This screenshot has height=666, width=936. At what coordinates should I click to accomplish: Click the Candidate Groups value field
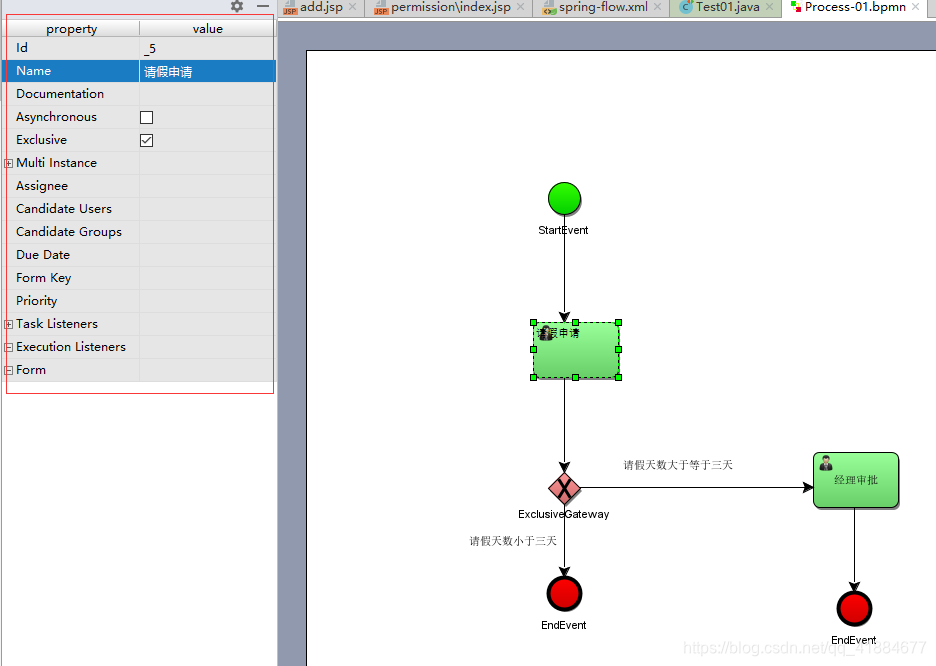(x=207, y=232)
